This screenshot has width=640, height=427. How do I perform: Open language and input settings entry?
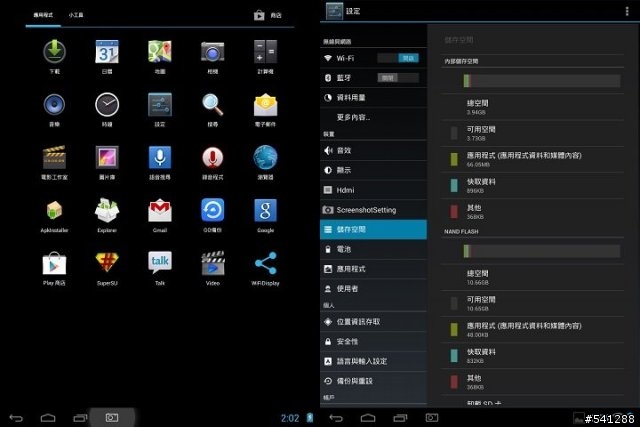click(373, 361)
